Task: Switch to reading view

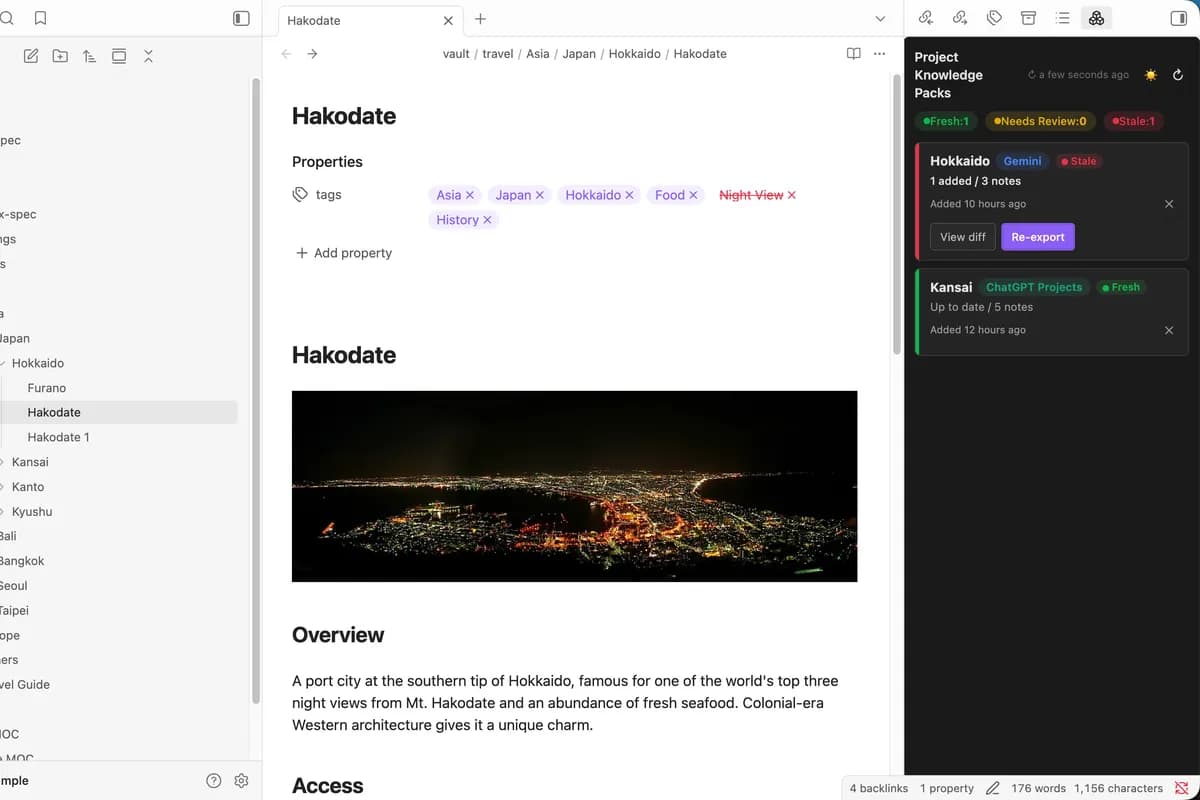Action: [x=853, y=54]
